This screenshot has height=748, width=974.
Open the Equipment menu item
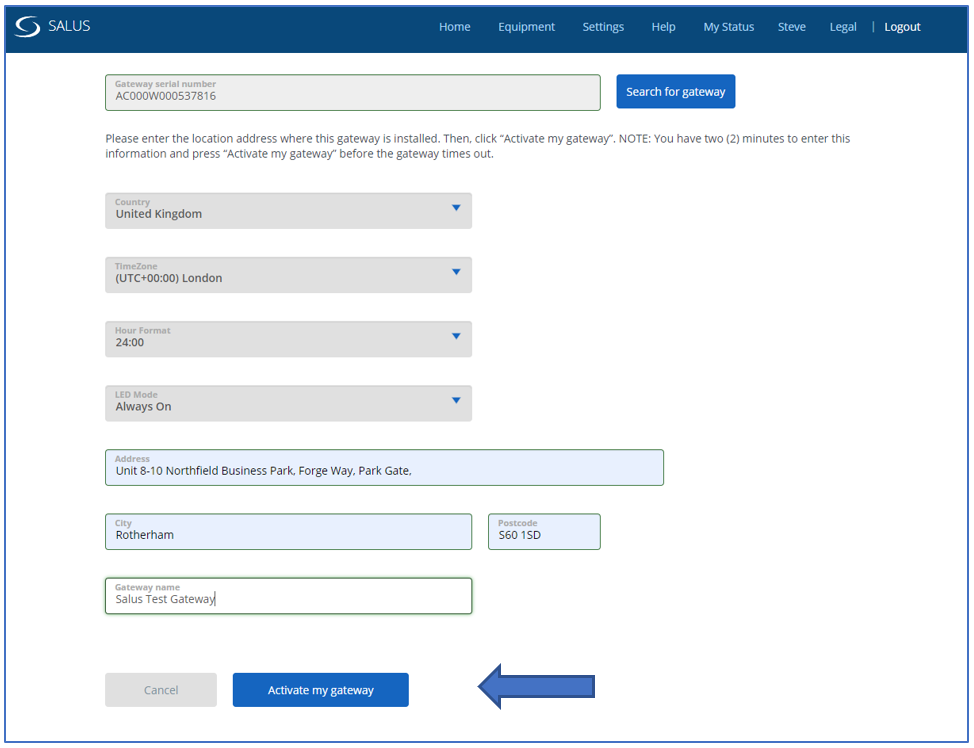526,27
